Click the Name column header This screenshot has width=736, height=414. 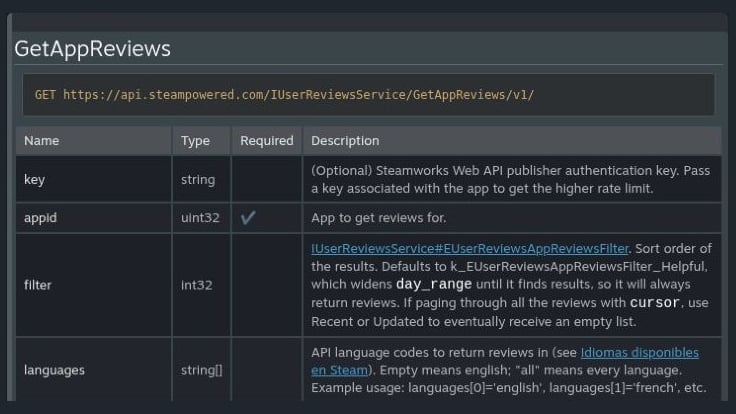93,140
